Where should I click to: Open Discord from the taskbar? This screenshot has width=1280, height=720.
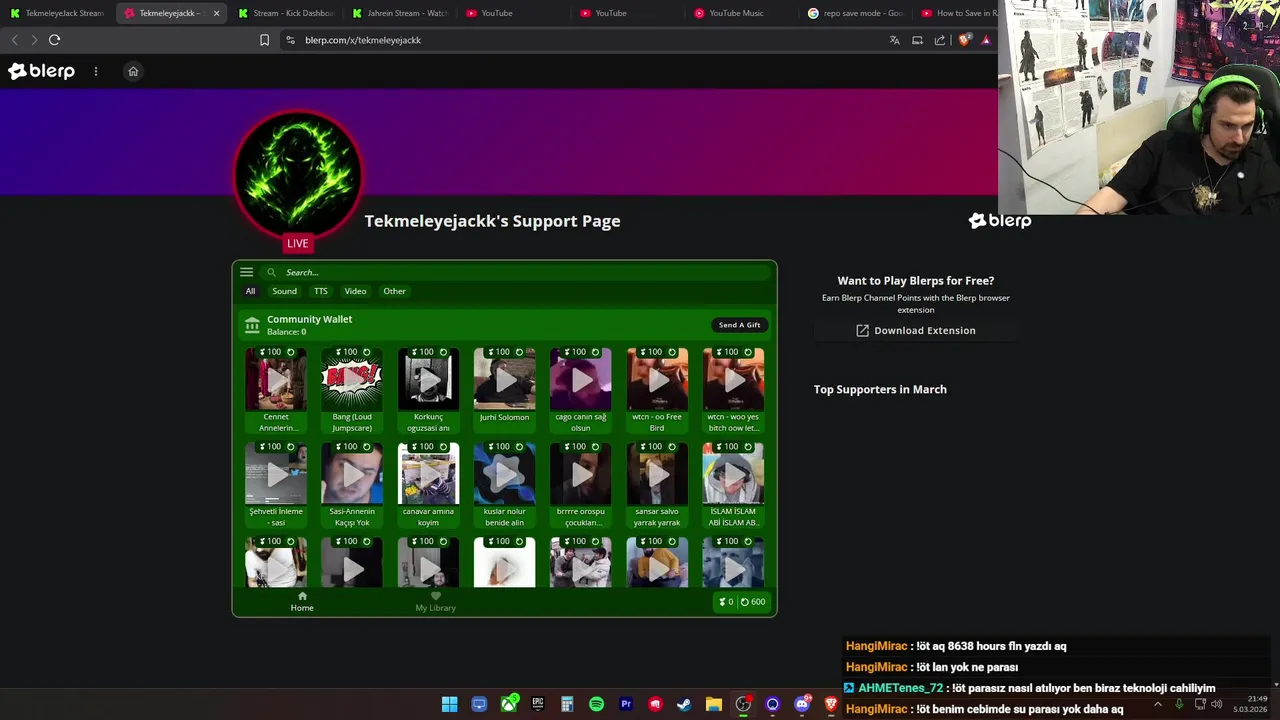pos(802,704)
